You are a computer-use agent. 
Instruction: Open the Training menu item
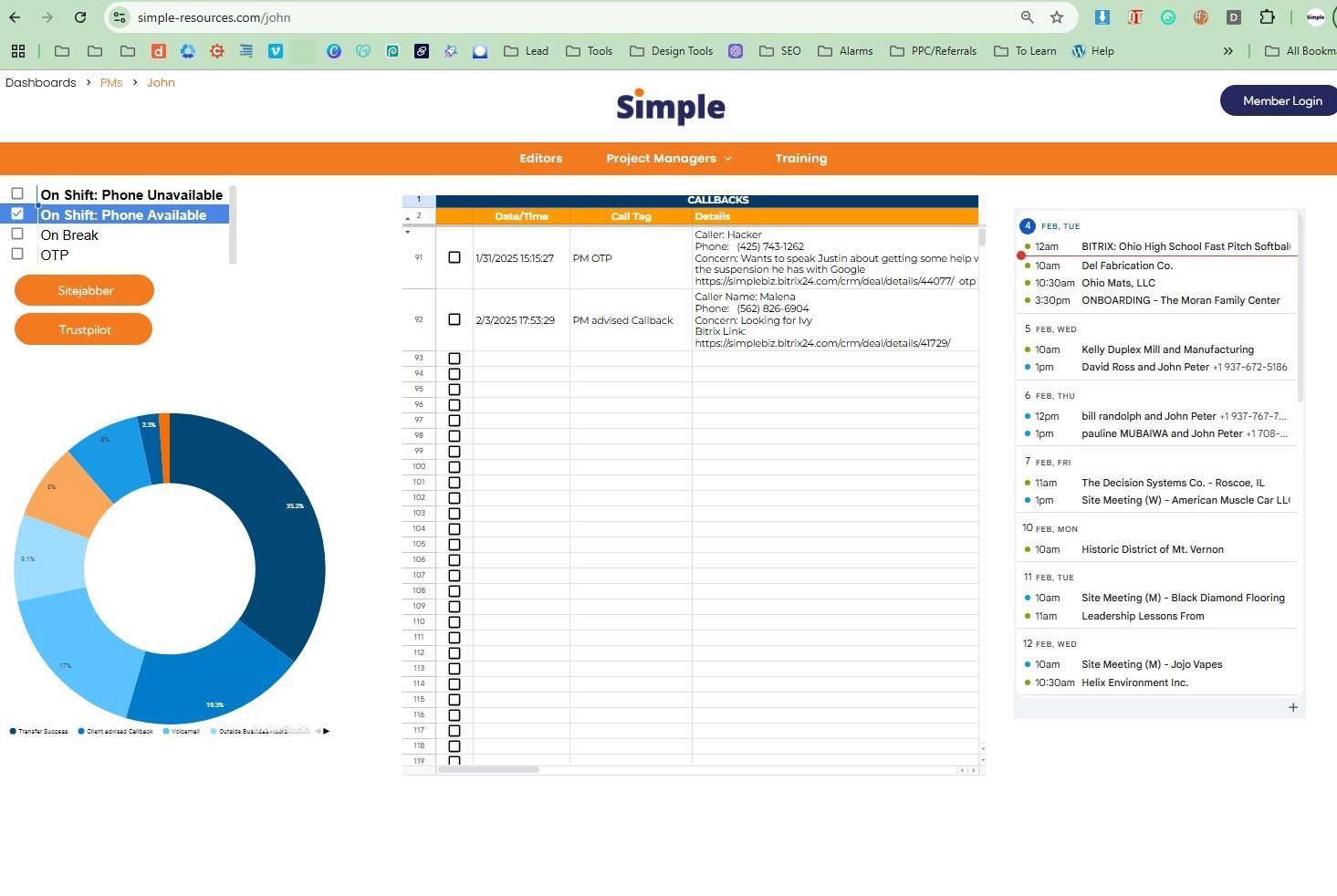(x=801, y=158)
